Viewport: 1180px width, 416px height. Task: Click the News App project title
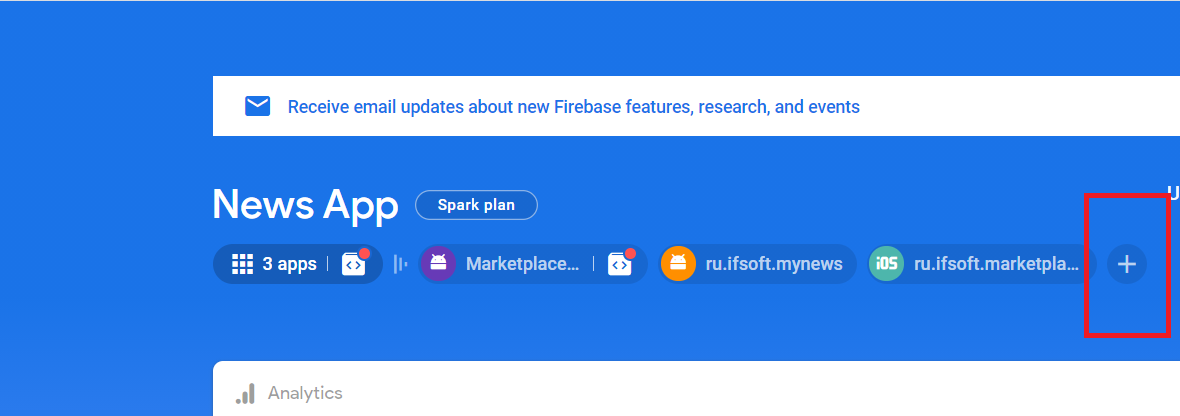305,205
